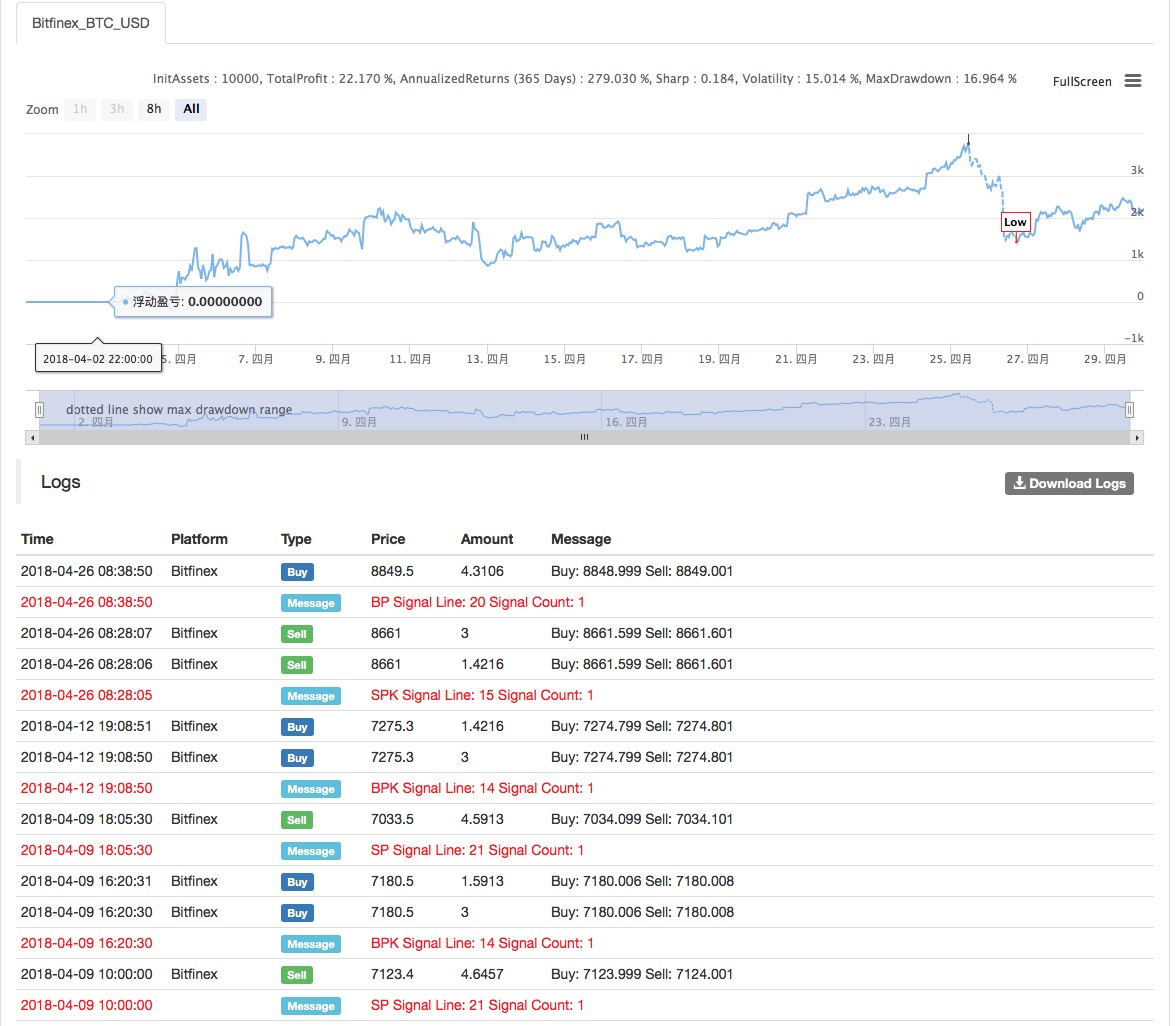
Task: Click price value 7033.5
Action: coord(392,819)
